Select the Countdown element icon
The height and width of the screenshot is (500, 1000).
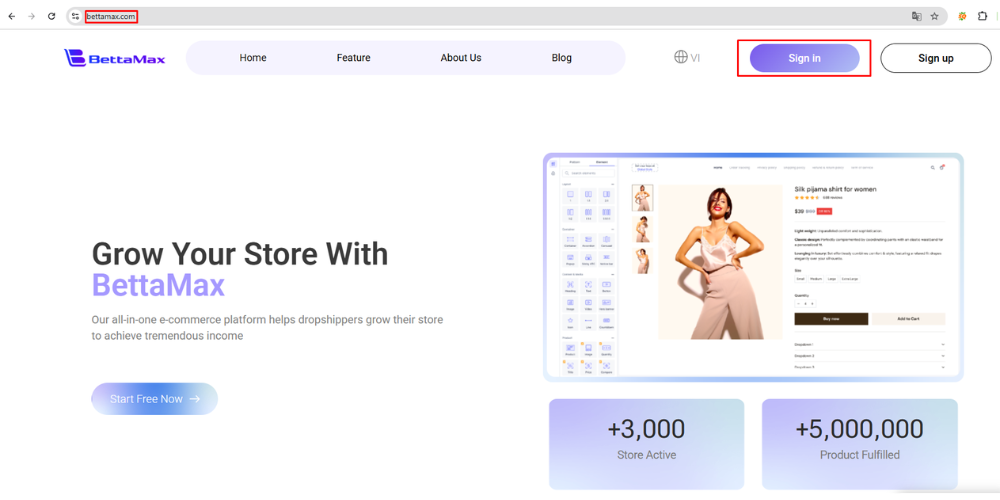click(607, 323)
